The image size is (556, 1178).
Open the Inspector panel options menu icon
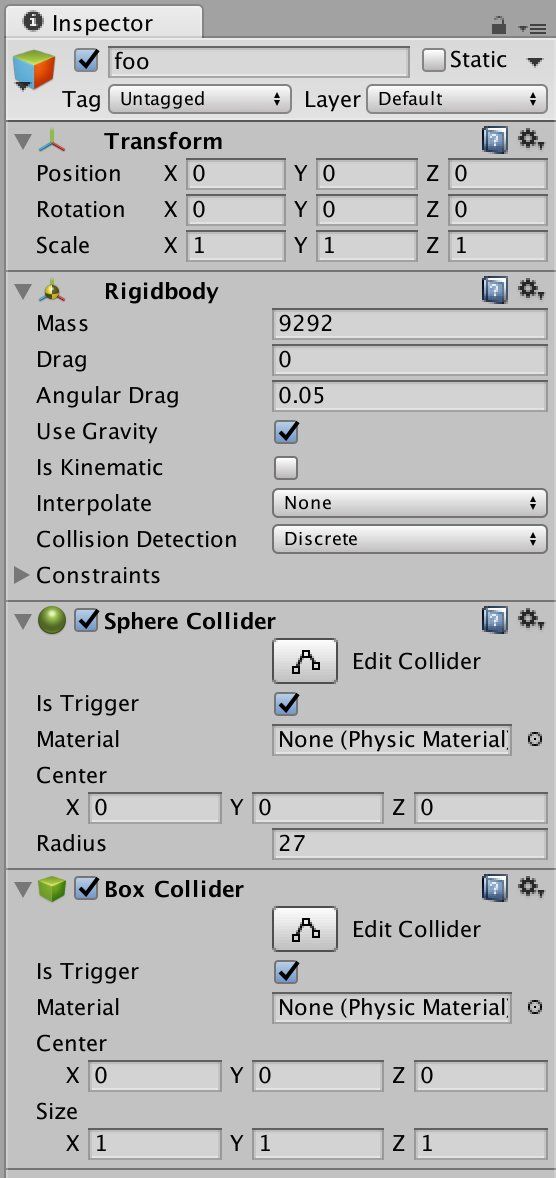(532, 28)
